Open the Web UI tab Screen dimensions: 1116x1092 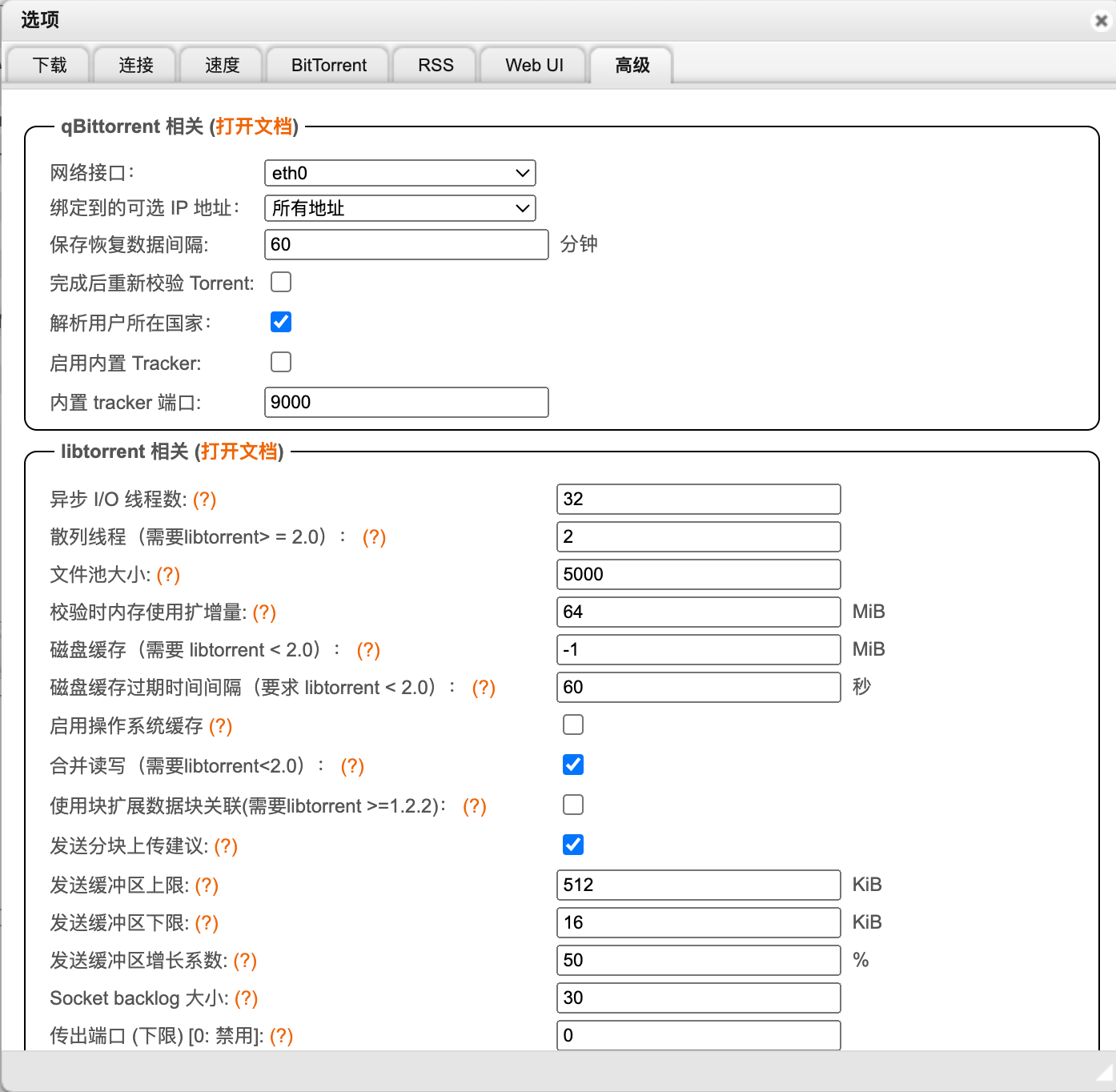click(534, 66)
